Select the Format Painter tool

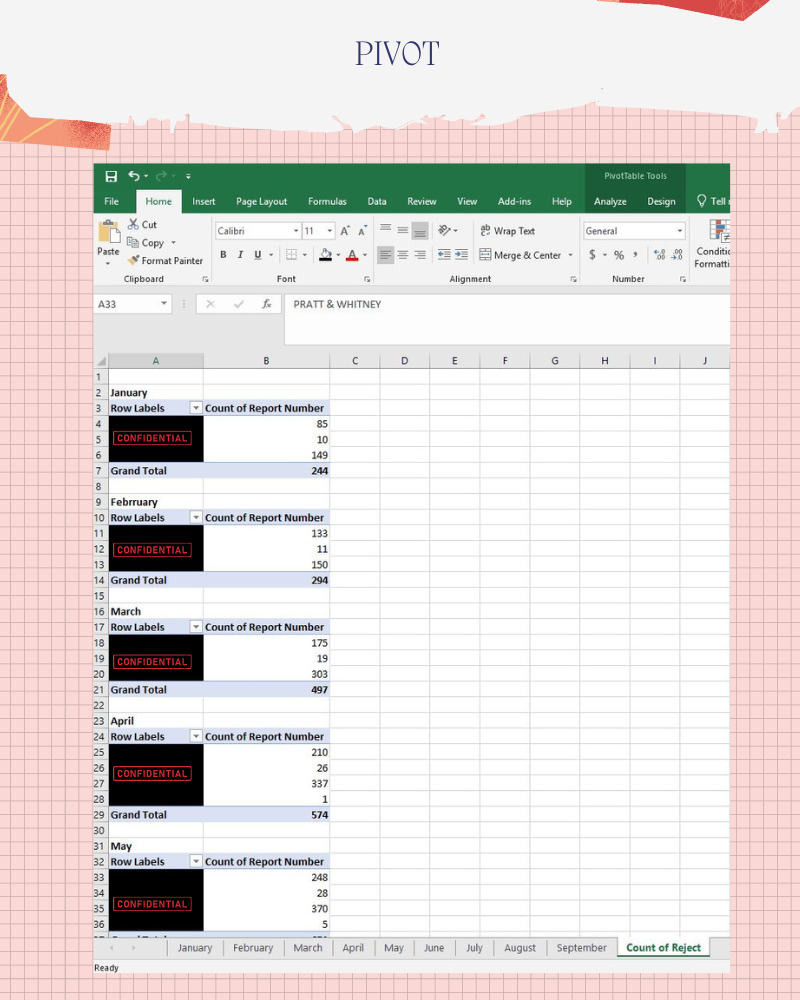(165, 260)
